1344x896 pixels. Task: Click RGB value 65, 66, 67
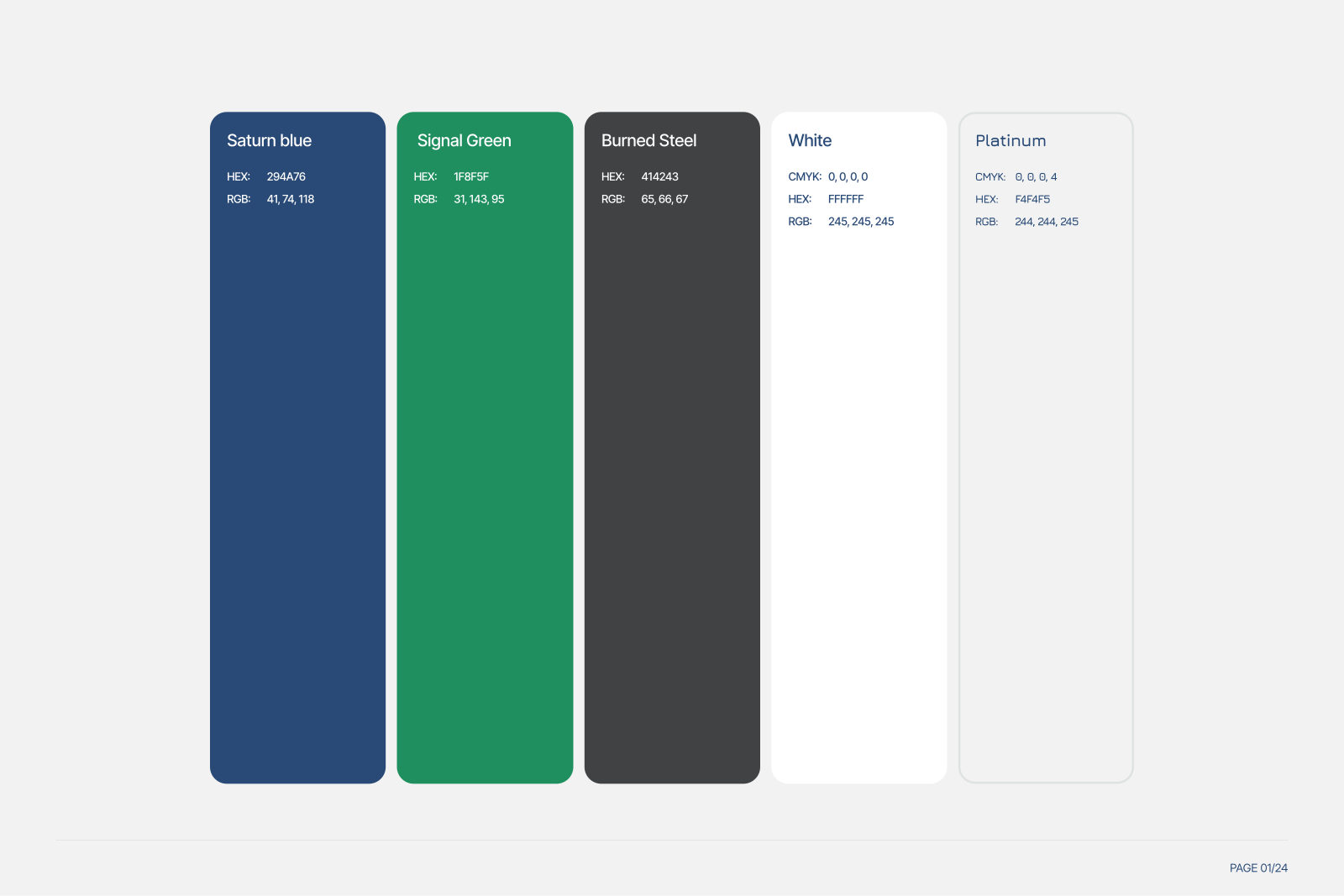(664, 199)
